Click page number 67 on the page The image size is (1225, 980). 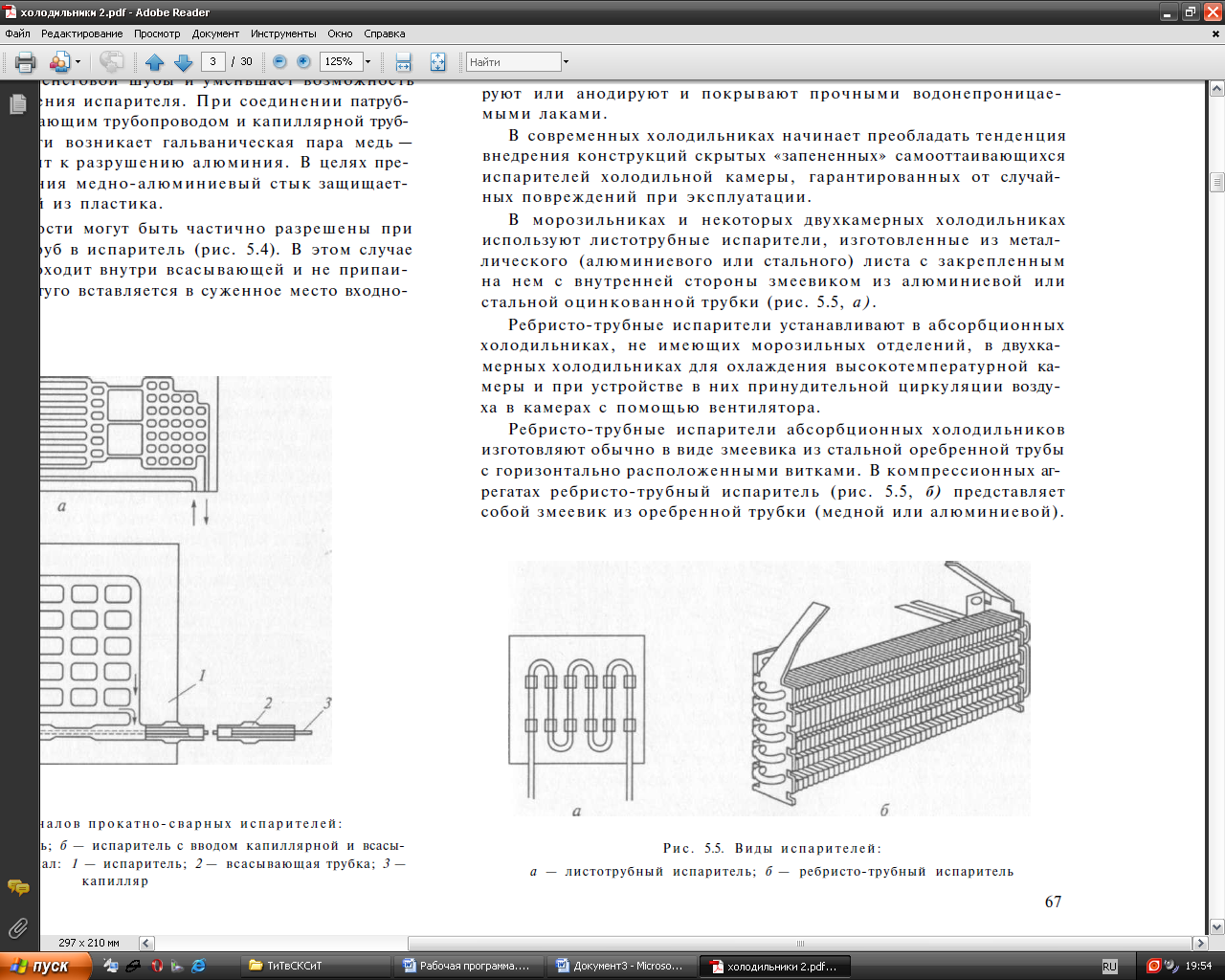1053,901
